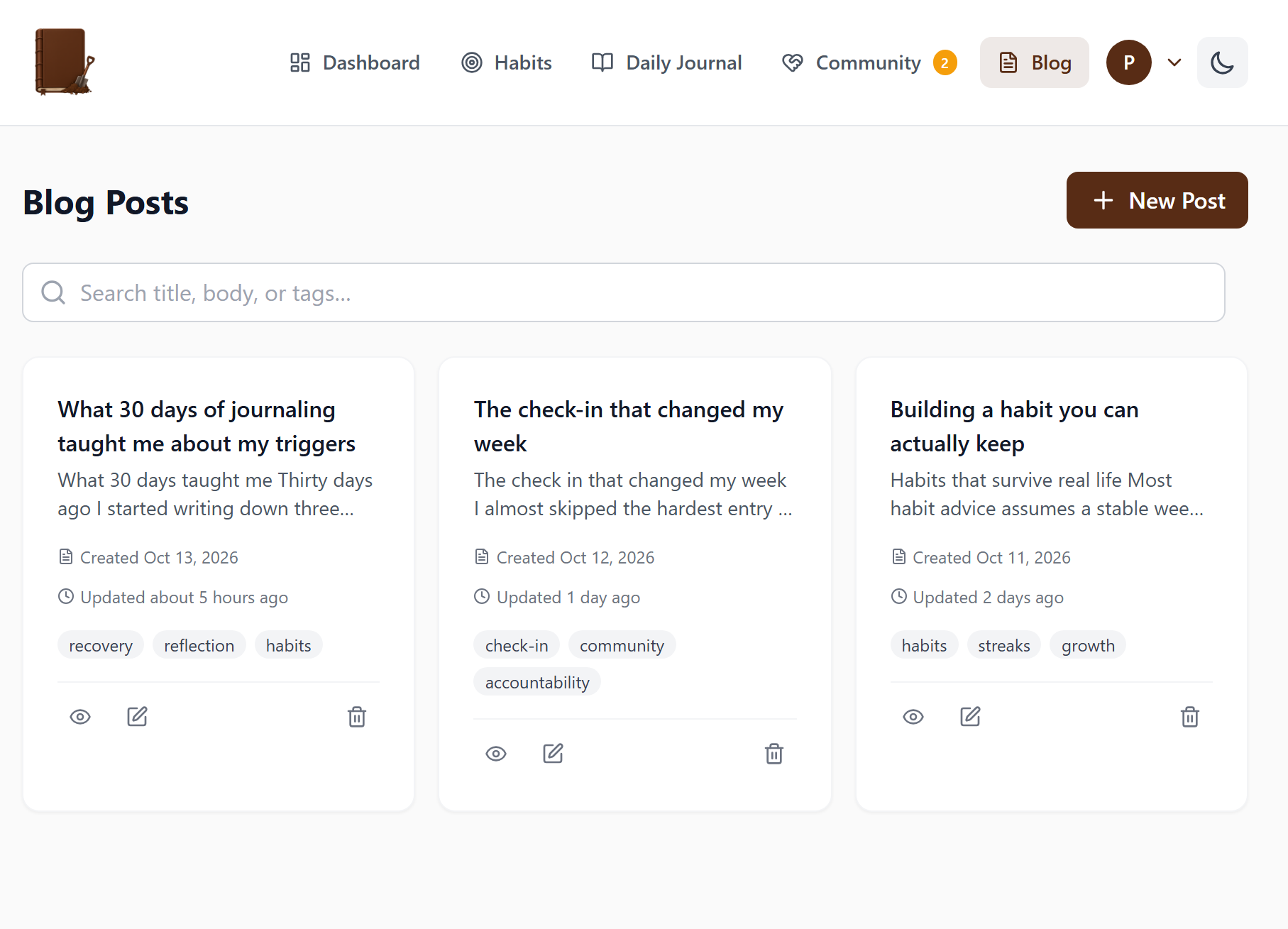Click the recovery tag
The image size is (1288, 929).
101,645
